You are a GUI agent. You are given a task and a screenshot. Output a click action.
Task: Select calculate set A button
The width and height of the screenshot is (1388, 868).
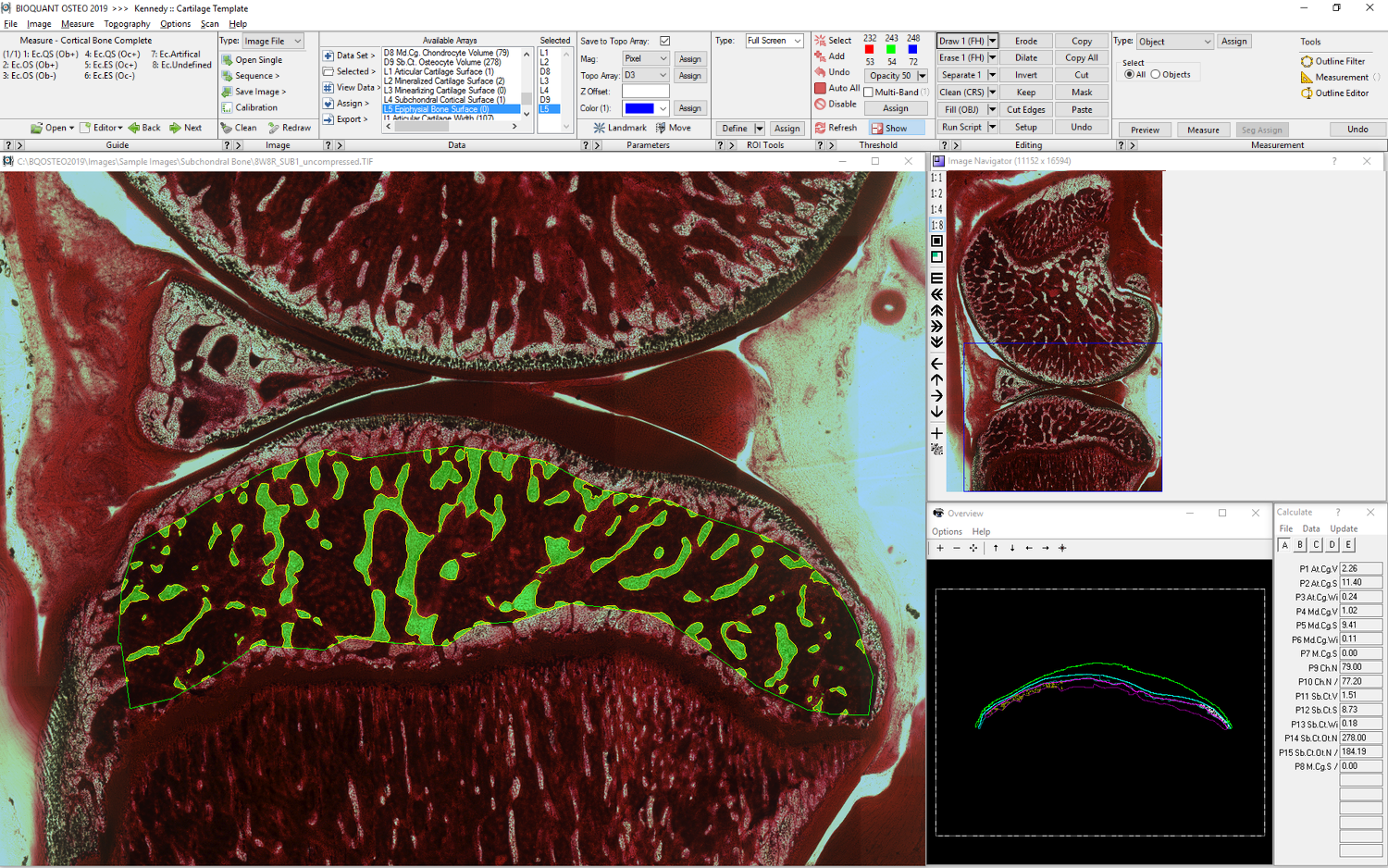[x=1284, y=545]
